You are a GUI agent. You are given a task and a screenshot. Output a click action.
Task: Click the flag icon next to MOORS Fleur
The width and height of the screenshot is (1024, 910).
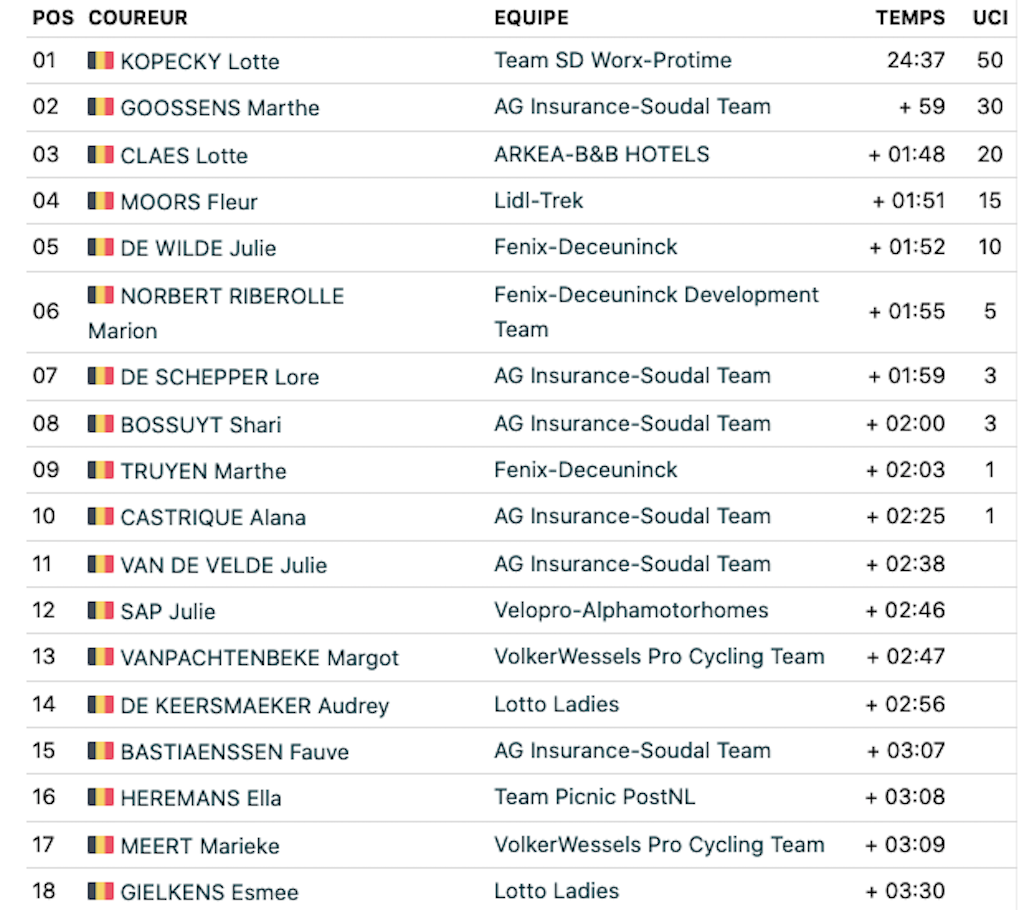(x=101, y=201)
